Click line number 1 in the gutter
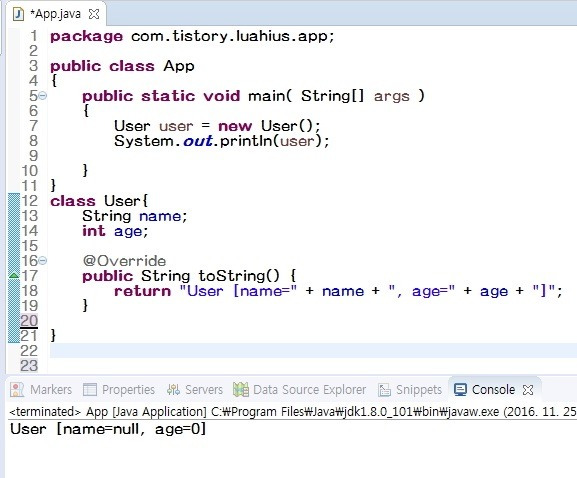Image resolution: width=577 pixels, height=478 pixels. click(x=34, y=36)
